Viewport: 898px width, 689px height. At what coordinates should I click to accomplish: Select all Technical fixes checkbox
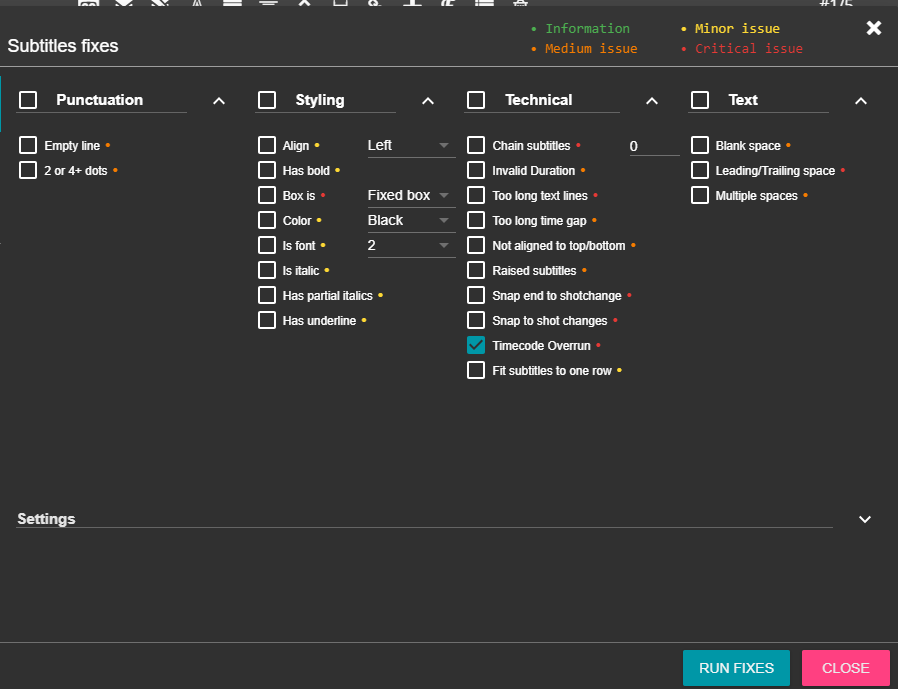[x=476, y=100]
